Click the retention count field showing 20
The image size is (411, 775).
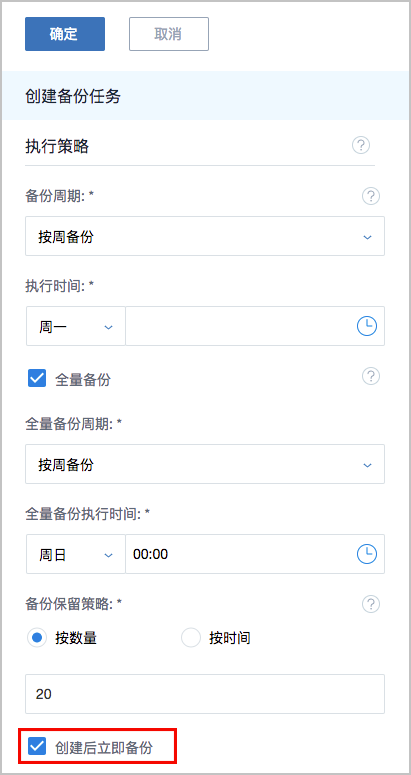205,694
